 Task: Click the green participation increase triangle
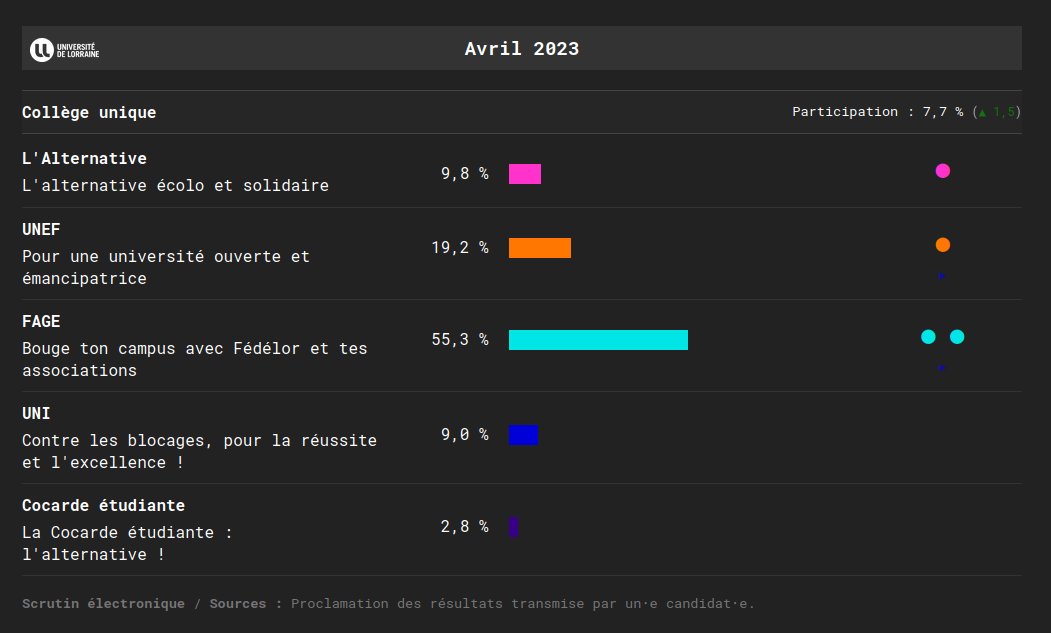tap(982, 113)
